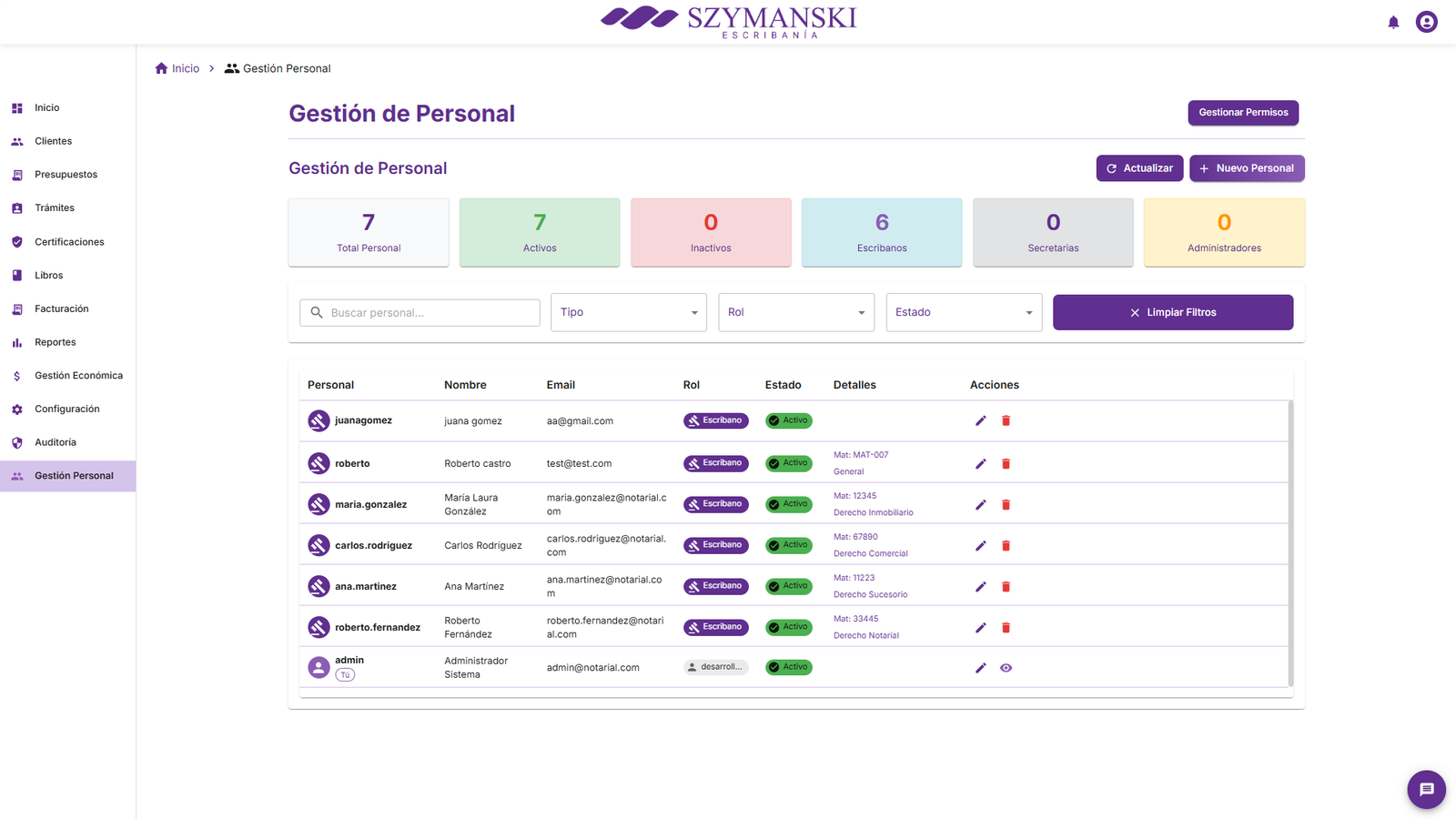Open the user account profile icon
Screen dimensions: 1456x819
1426,22
